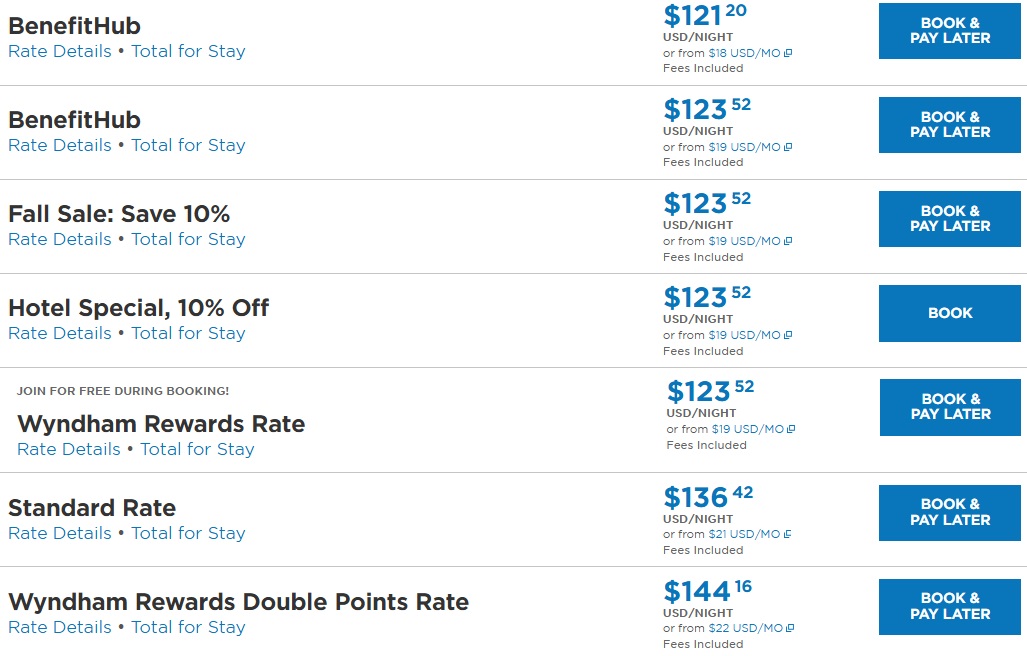
Task: Click external-link icon beside $18 USD/MO
Action: click(x=789, y=53)
